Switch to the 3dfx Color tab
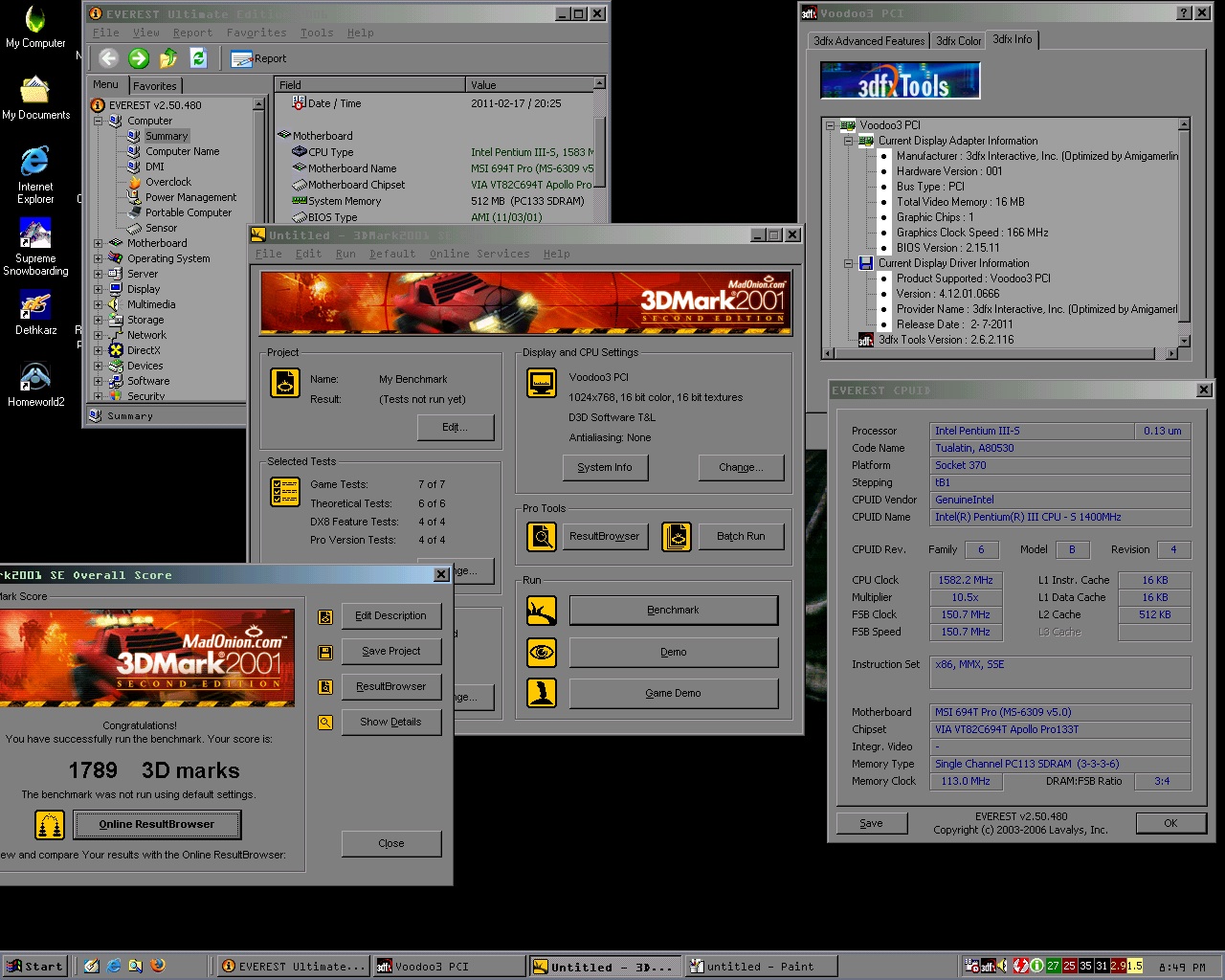 pyautogui.click(x=958, y=41)
